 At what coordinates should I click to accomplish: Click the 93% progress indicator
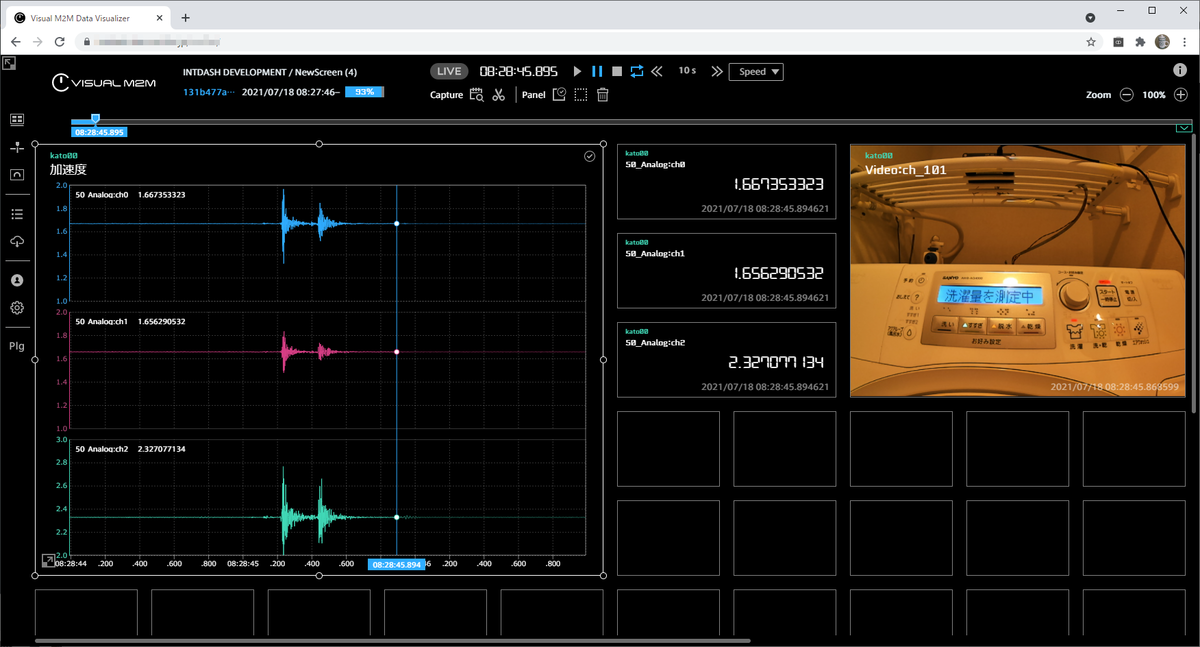pos(365,92)
